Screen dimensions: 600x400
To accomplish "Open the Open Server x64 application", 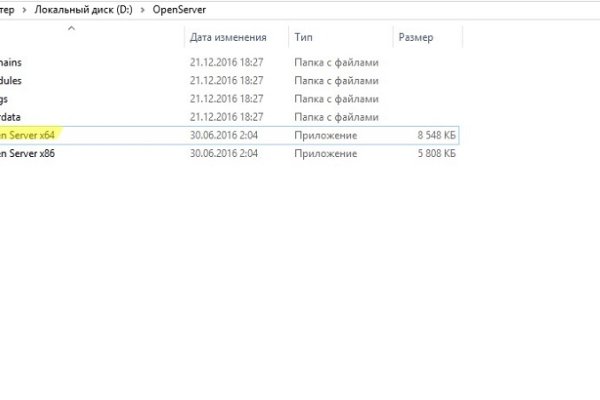I will pyautogui.click(x=30, y=134).
